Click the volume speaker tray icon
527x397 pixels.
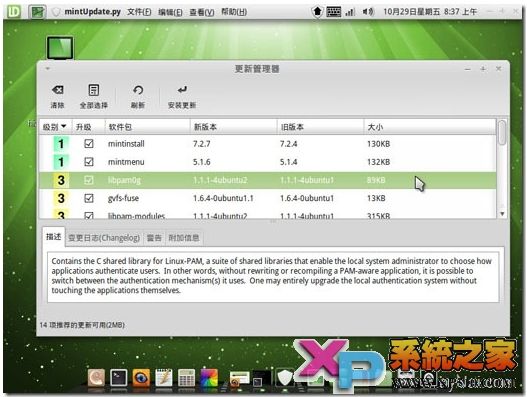(x=368, y=12)
